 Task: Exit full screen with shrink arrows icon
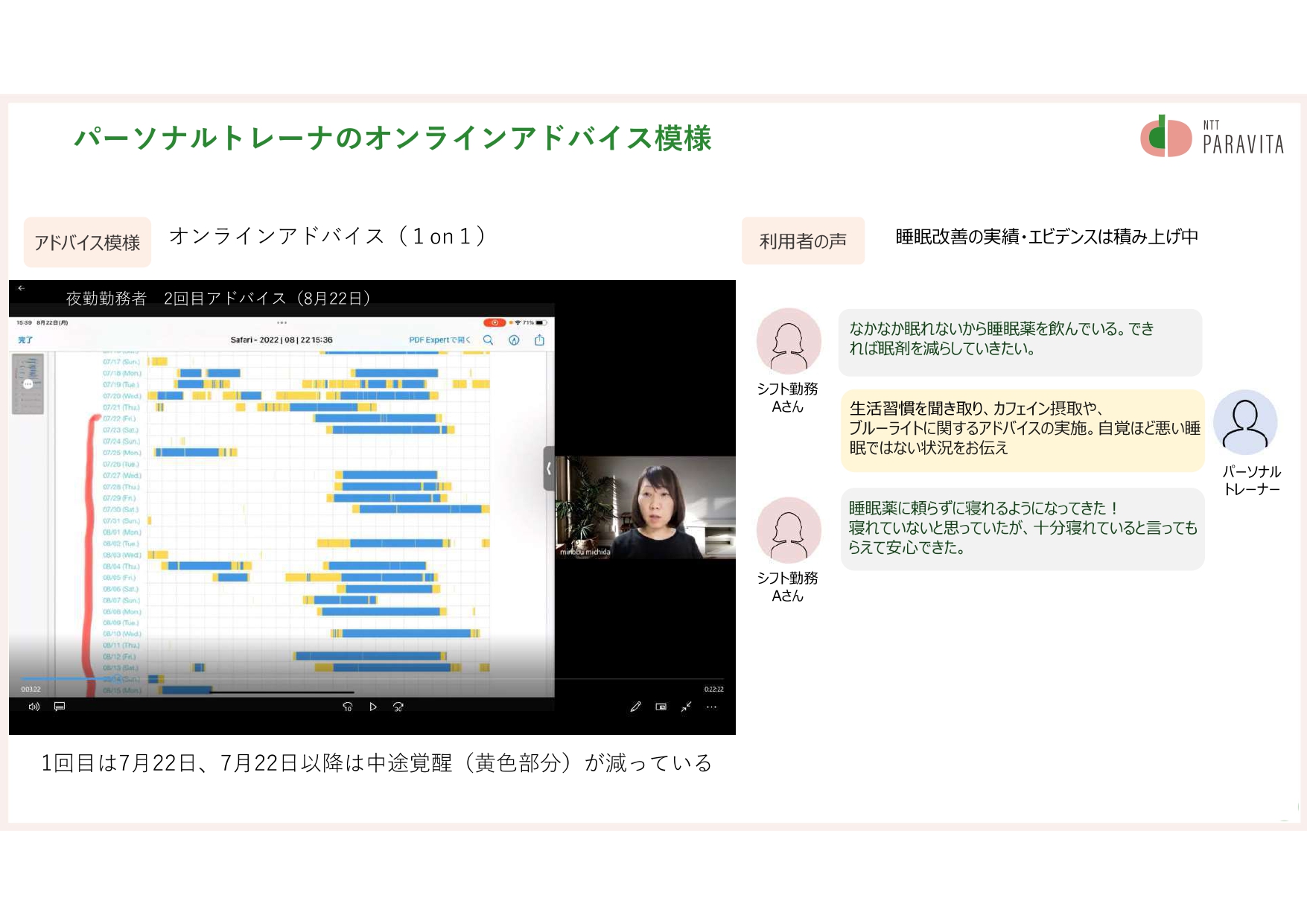[x=686, y=707]
